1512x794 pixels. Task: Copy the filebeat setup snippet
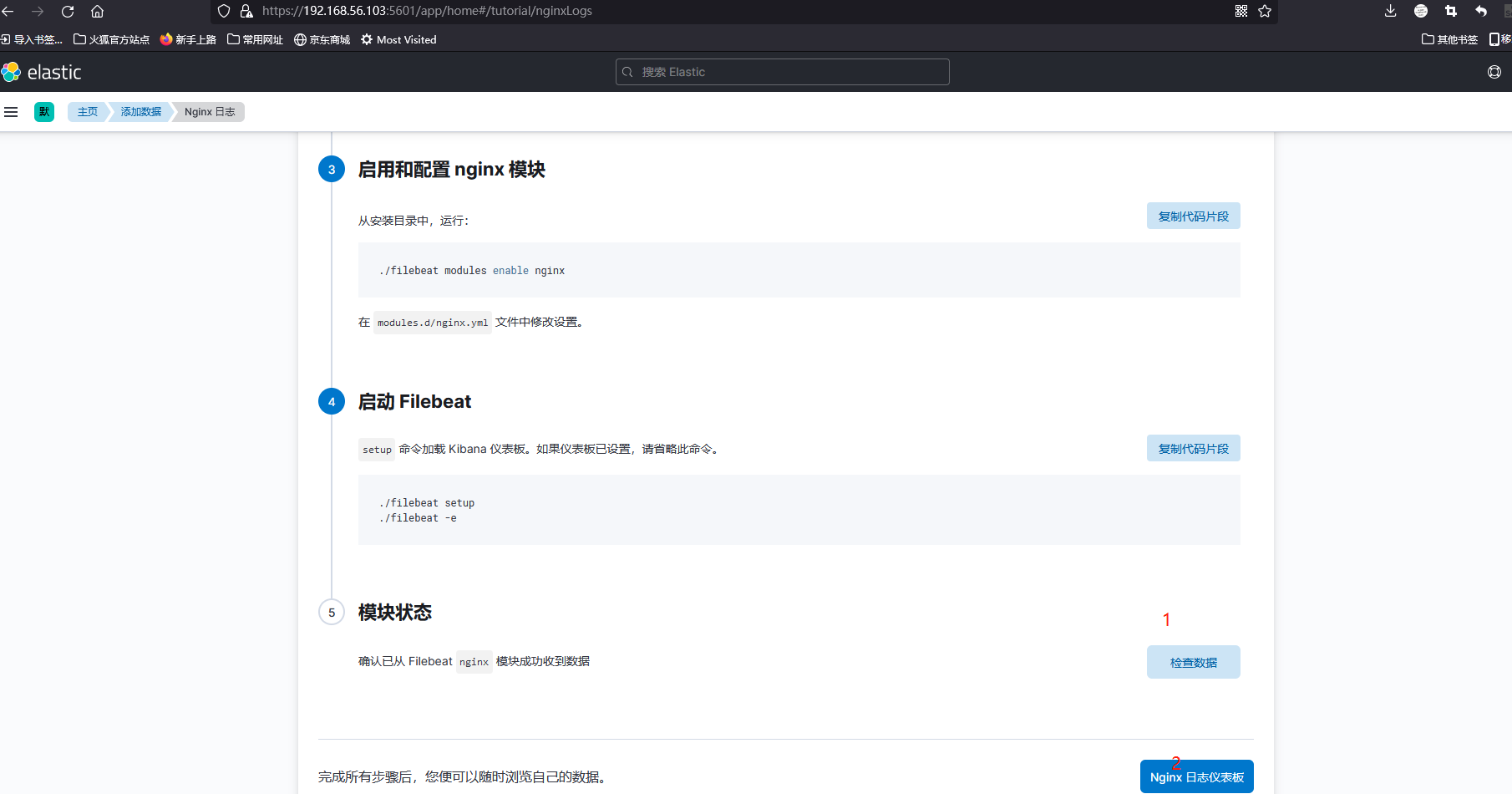pos(1193,448)
